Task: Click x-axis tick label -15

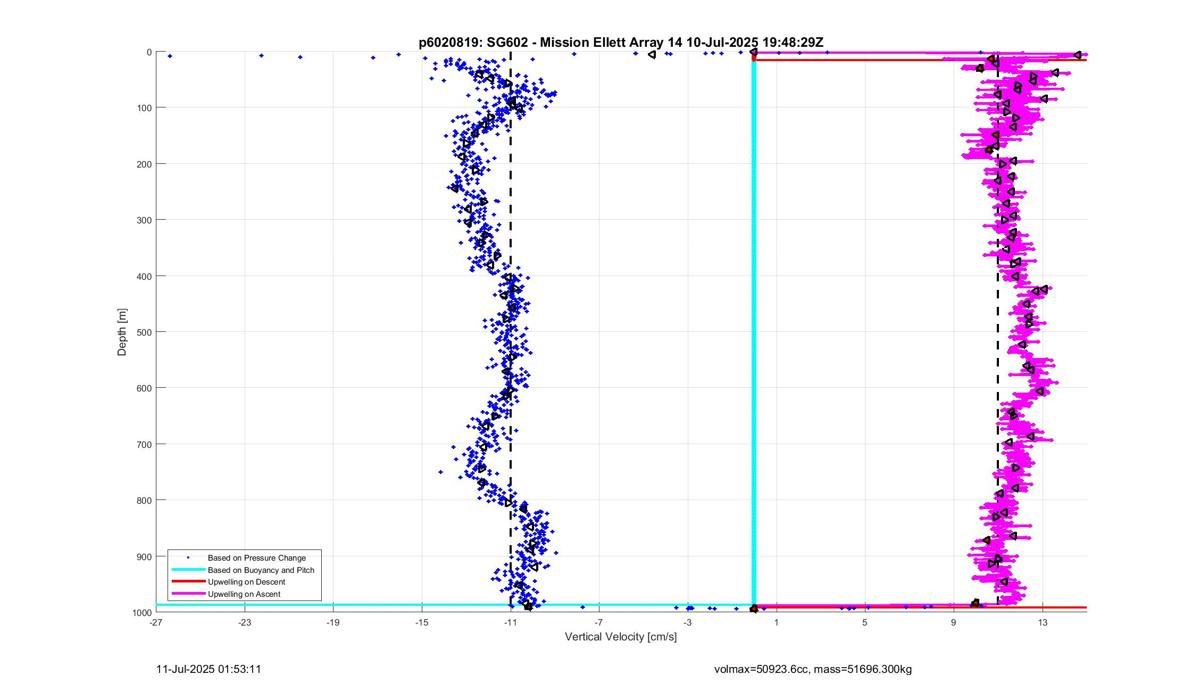Action: [x=422, y=622]
